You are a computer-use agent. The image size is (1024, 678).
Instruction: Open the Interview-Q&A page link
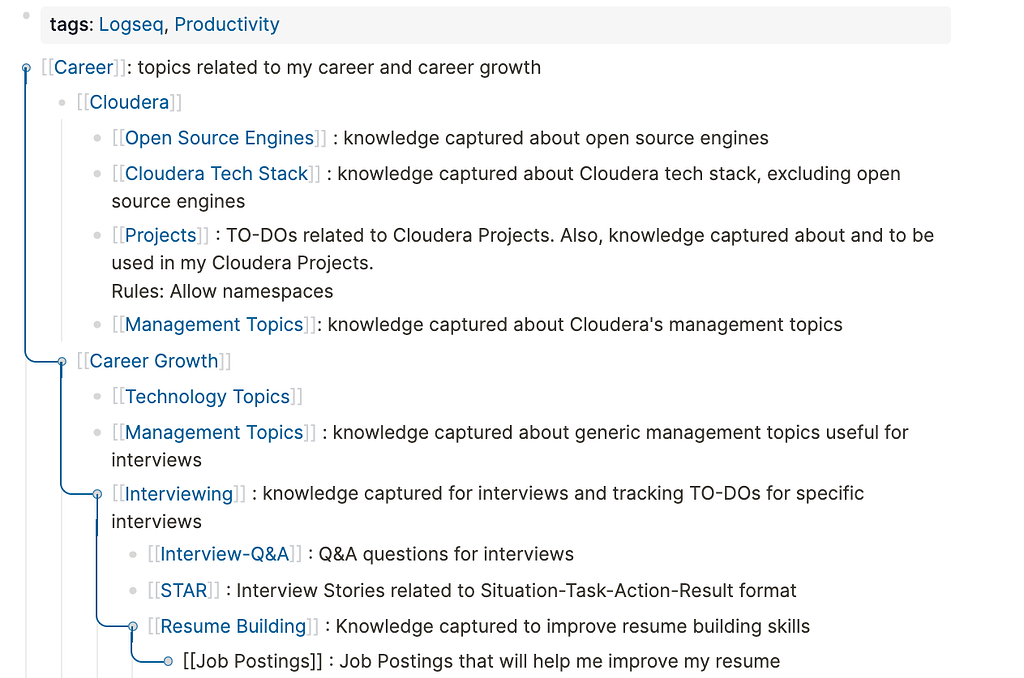225,555
